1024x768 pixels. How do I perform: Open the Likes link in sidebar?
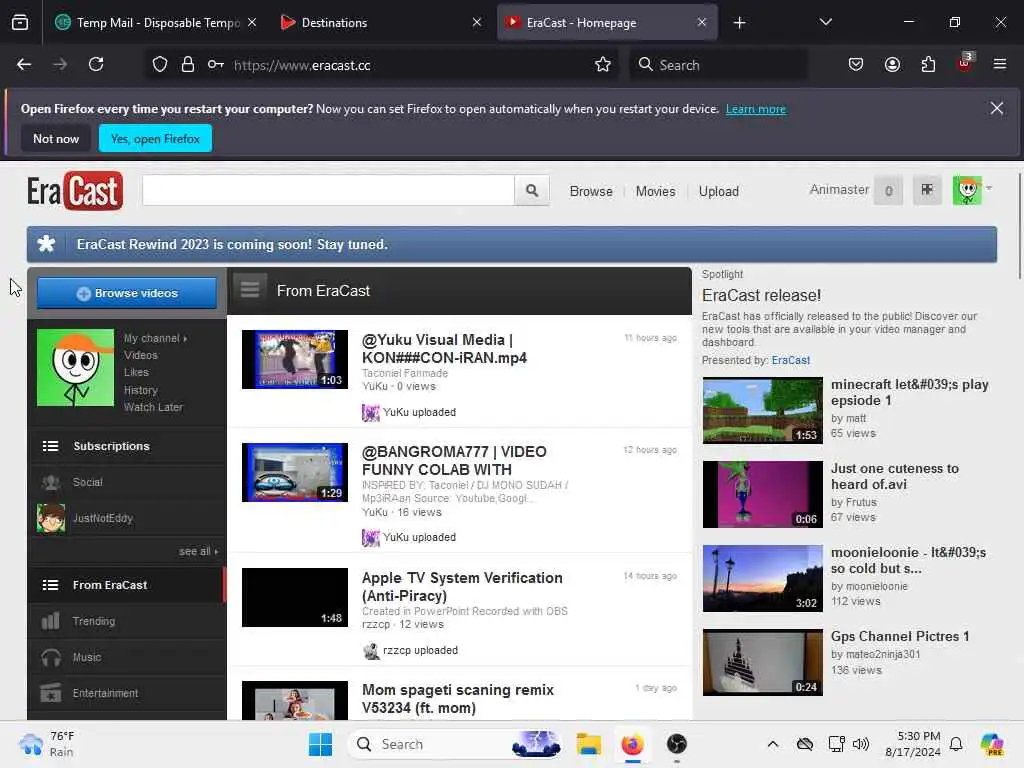tap(136, 372)
